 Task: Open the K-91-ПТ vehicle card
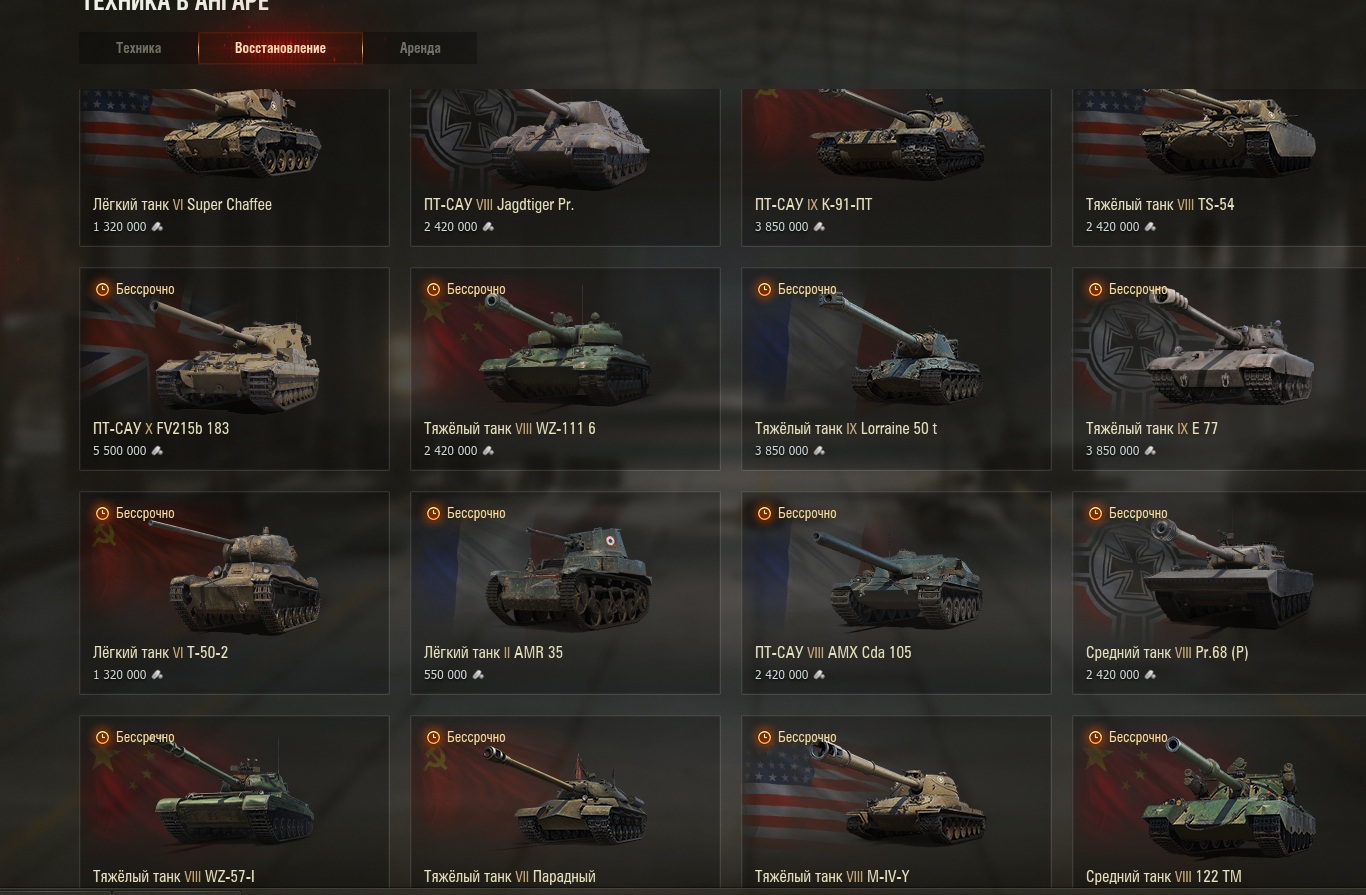[896, 167]
